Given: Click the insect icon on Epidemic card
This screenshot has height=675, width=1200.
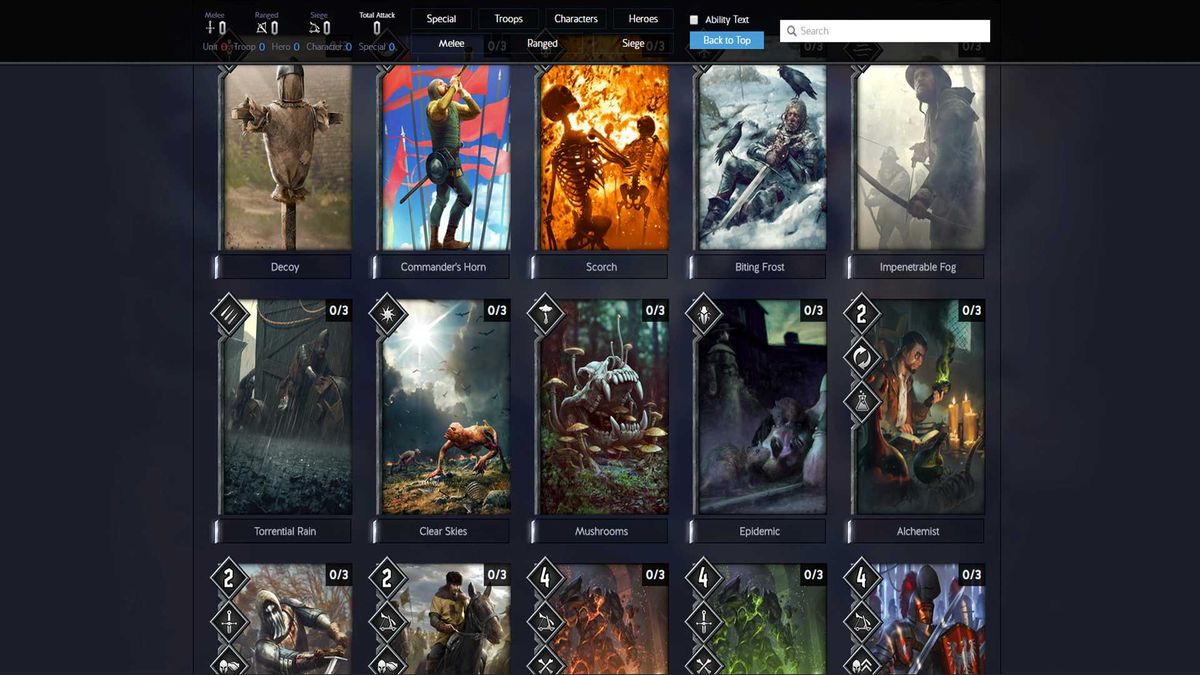Looking at the screenshot, I should 703,314.
